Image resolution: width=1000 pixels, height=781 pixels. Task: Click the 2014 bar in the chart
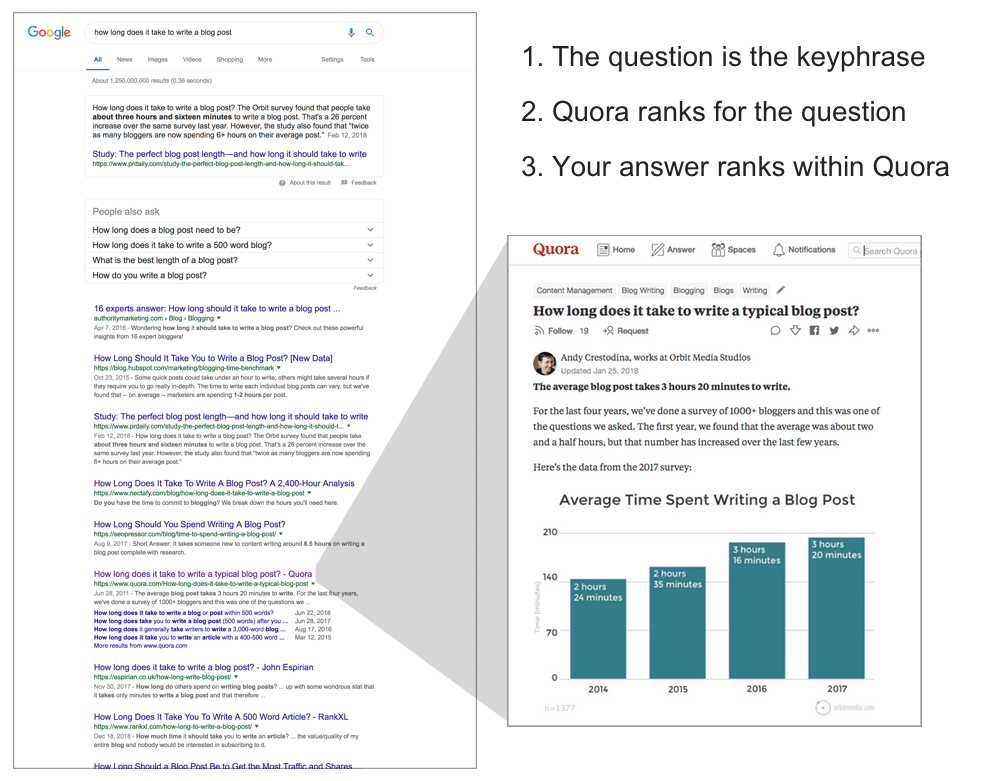tap(598, 629)
